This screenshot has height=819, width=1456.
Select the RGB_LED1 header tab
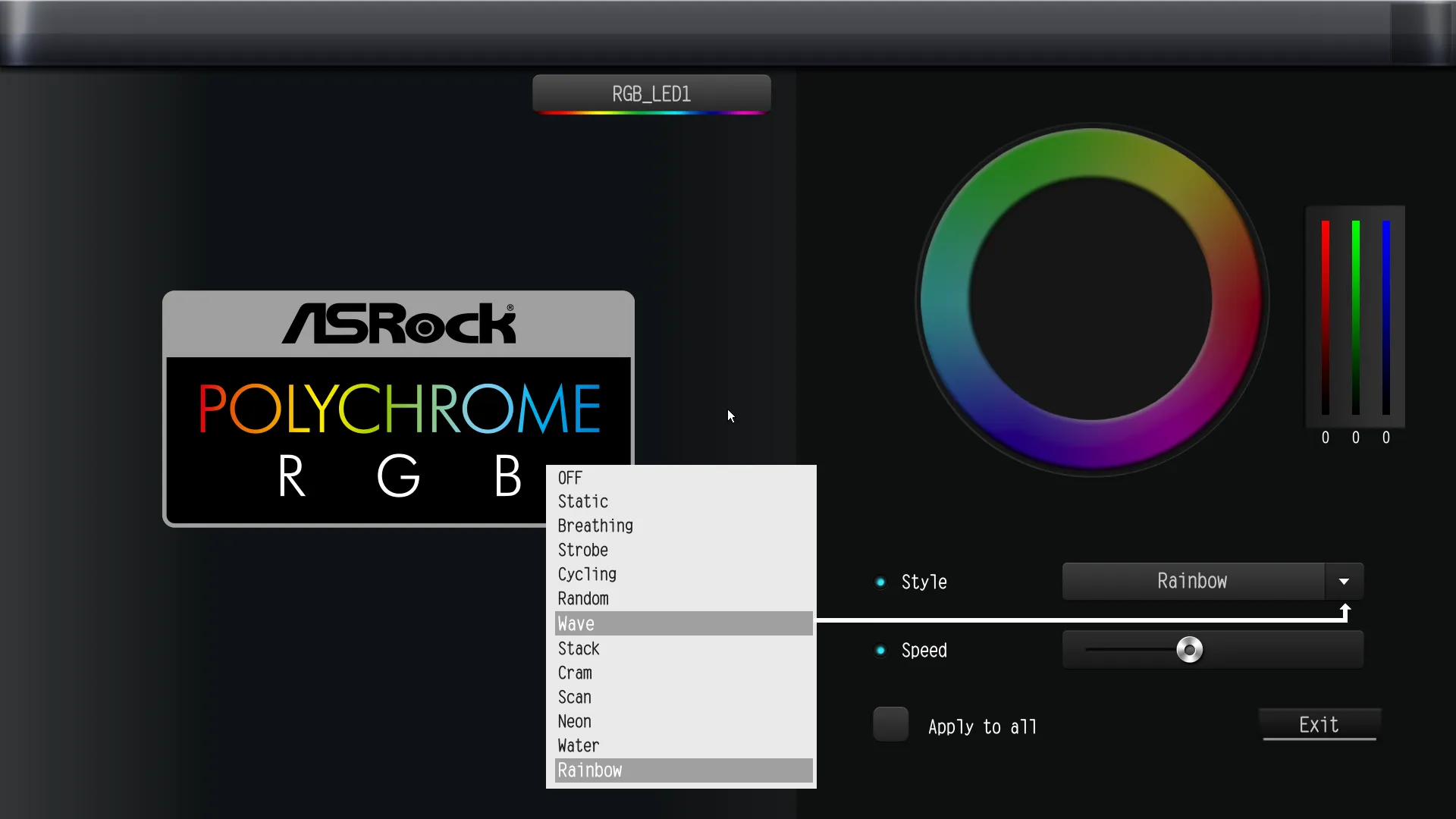(651, 94)
